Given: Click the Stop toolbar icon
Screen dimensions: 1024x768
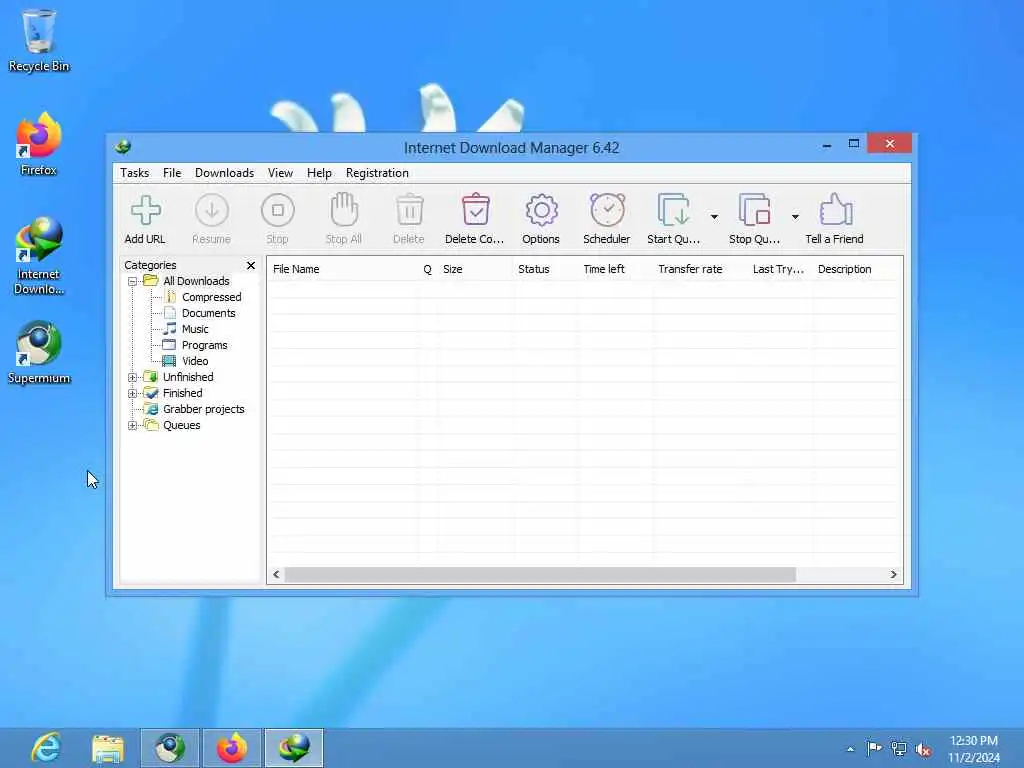Looking at the screenshot, I should (278, 211).
